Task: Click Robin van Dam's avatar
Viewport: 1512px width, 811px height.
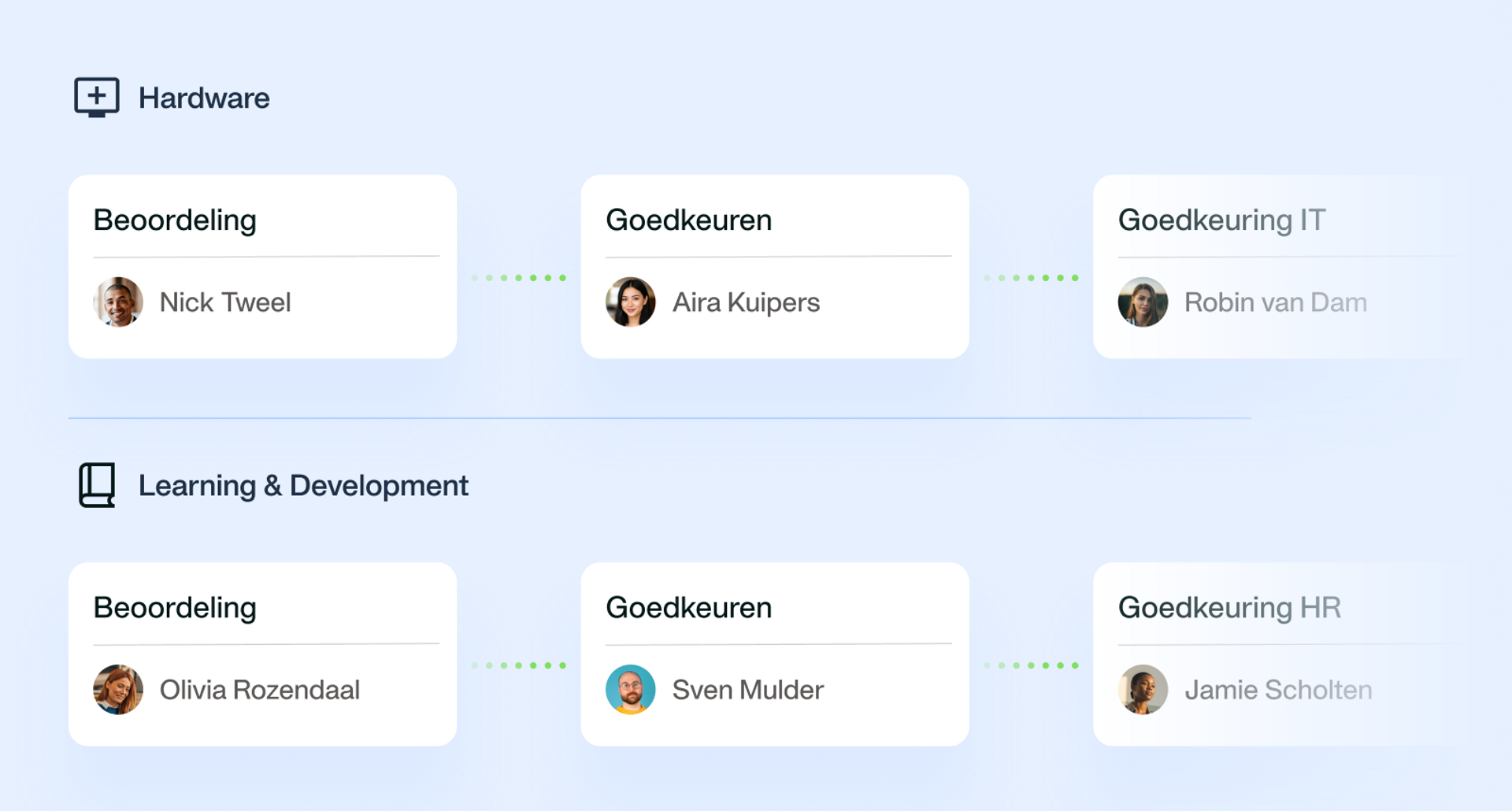Action: pos(1143,302)
